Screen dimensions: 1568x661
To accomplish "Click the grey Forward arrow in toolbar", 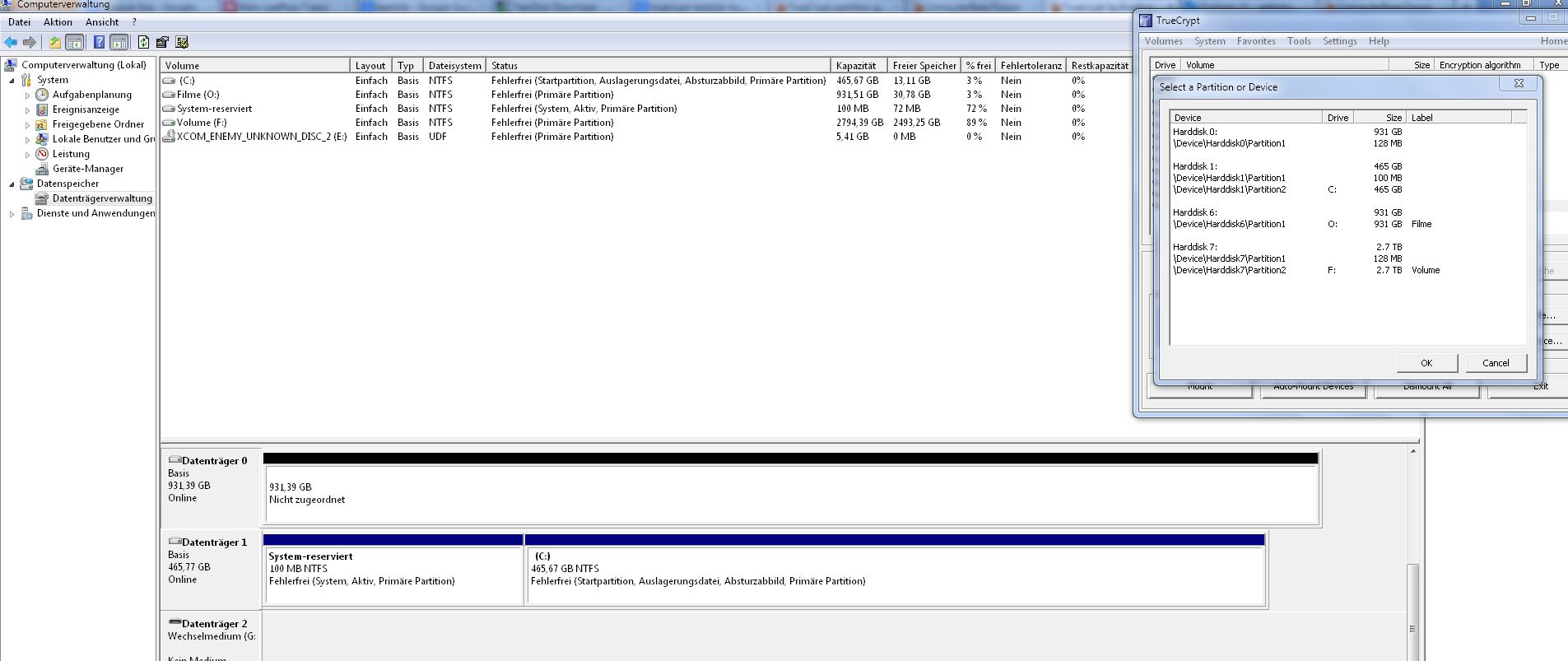I will [x=30, y=42].
